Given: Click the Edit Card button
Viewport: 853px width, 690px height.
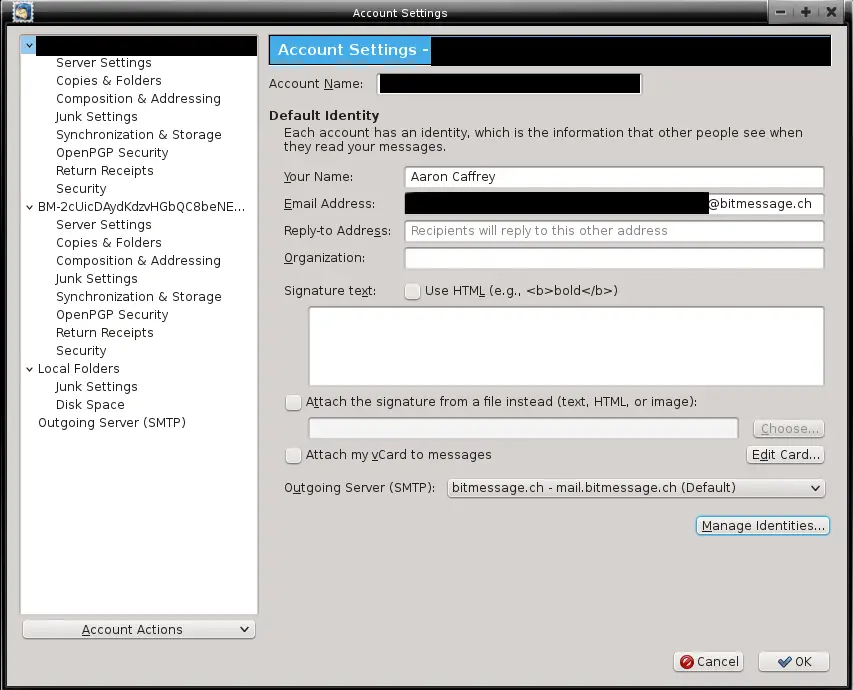Looking at the screenshot, I should (785, 455).
